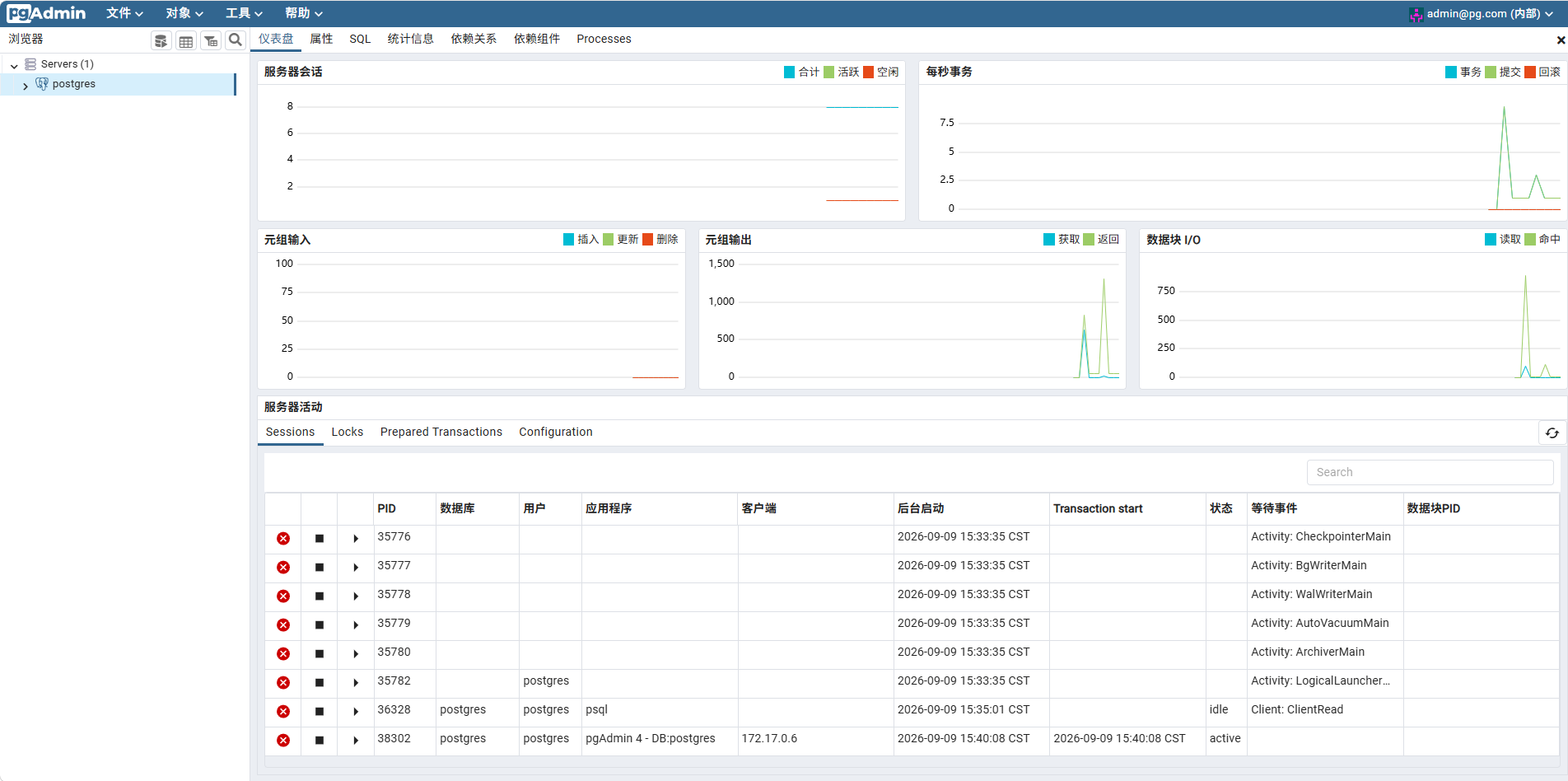Expand details for PID 36328 row
Screen dimensions: 1568x781
coord(356,712)
